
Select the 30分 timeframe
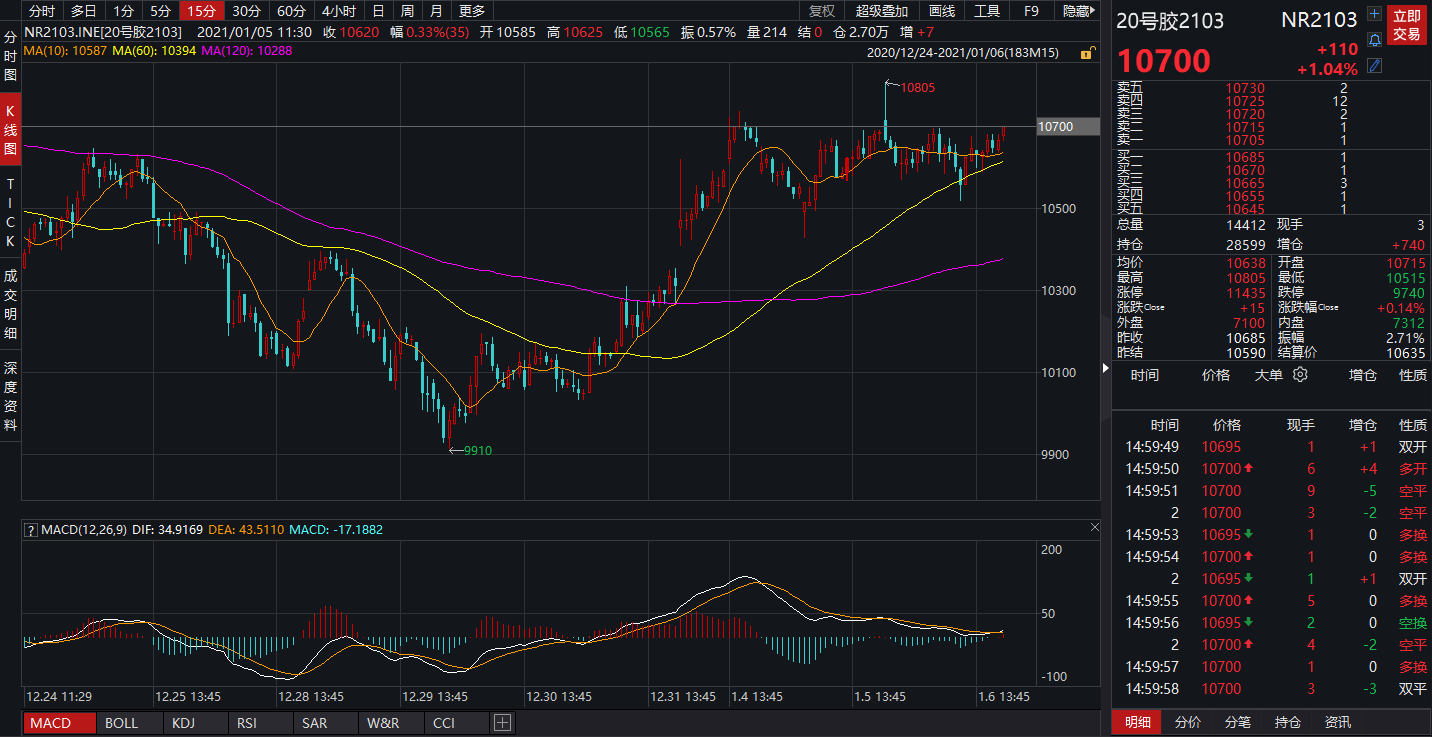[x=246, y=11]
